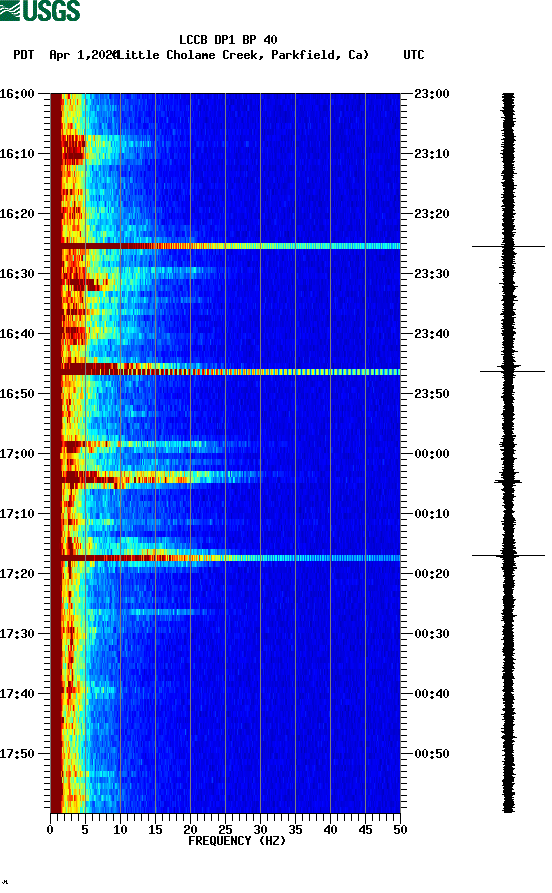Screen dimensions: 552x893
Task: Click the USGS logo
Action: click(40, 10)
